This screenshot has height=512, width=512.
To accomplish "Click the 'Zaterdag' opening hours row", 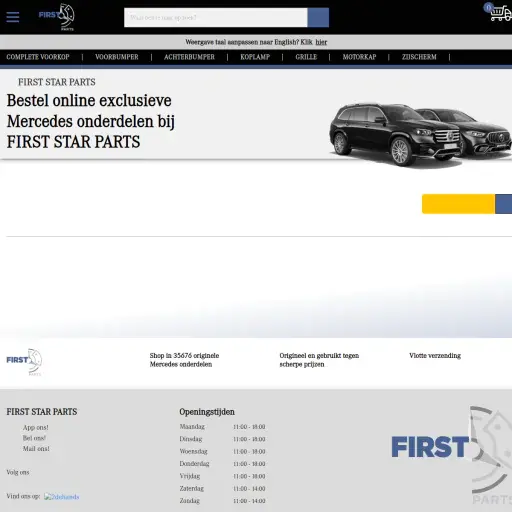I will point(222,489).
